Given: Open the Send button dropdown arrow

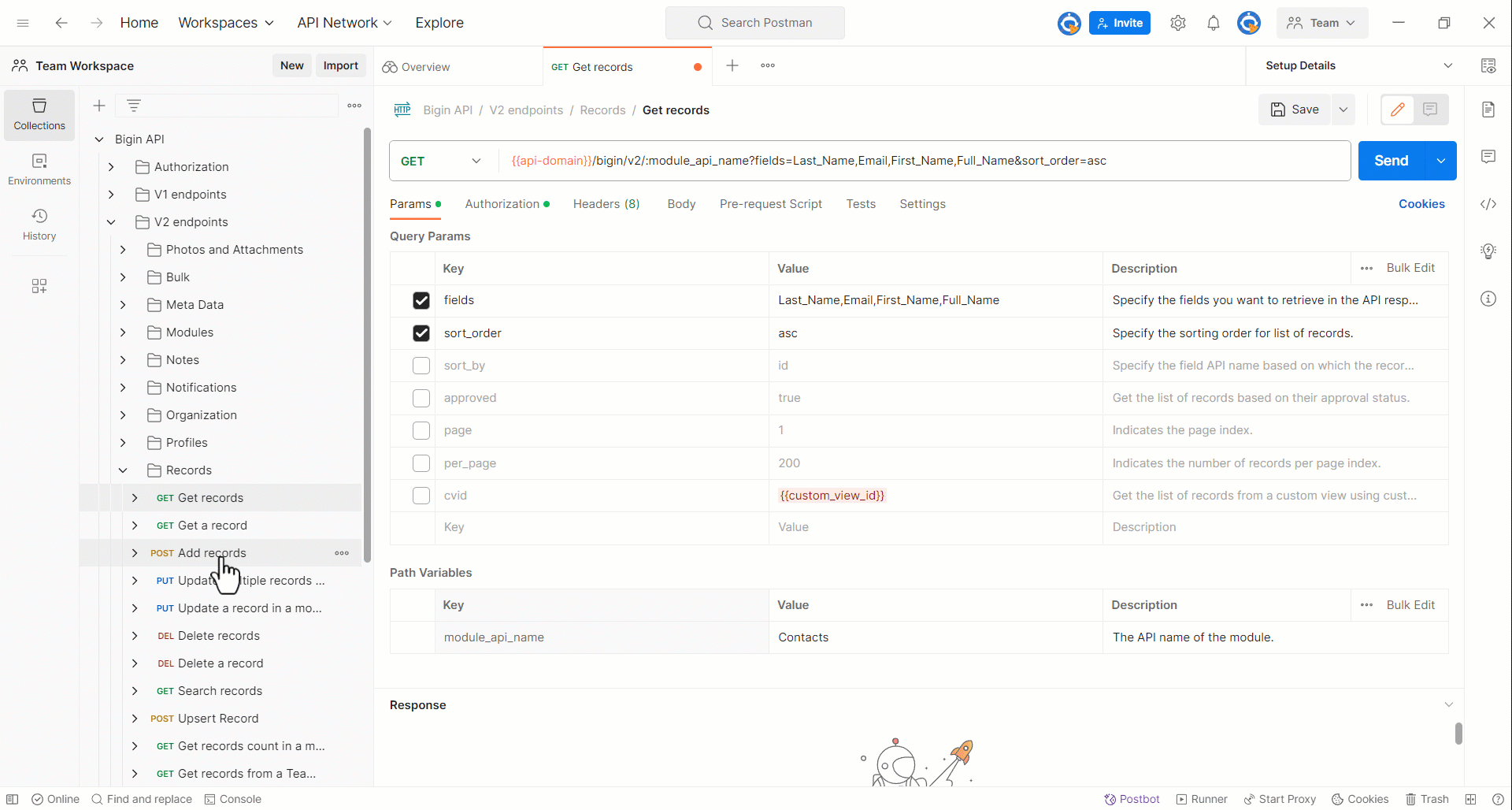Looking at the screenshot, I should (1441, 161).
